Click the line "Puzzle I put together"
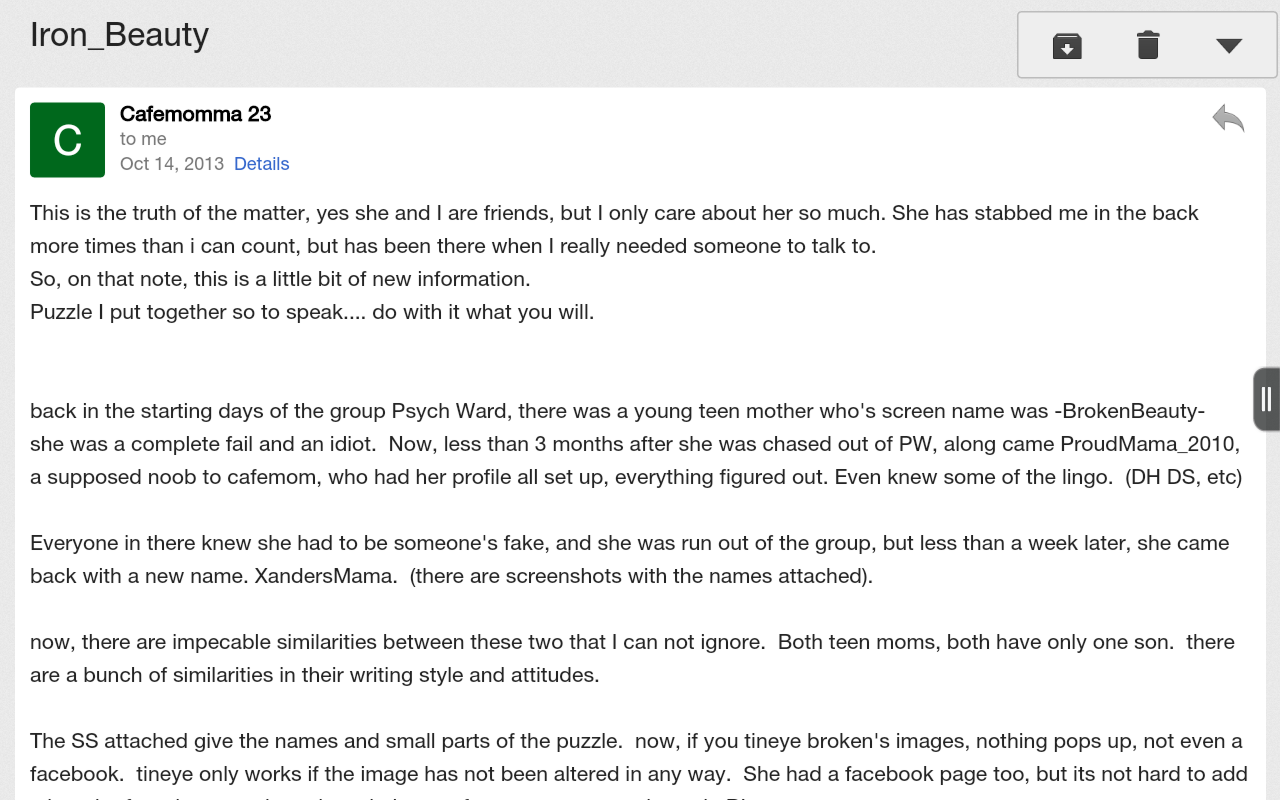The height and width of the screenshot is (800, 1280). [312, 312]
